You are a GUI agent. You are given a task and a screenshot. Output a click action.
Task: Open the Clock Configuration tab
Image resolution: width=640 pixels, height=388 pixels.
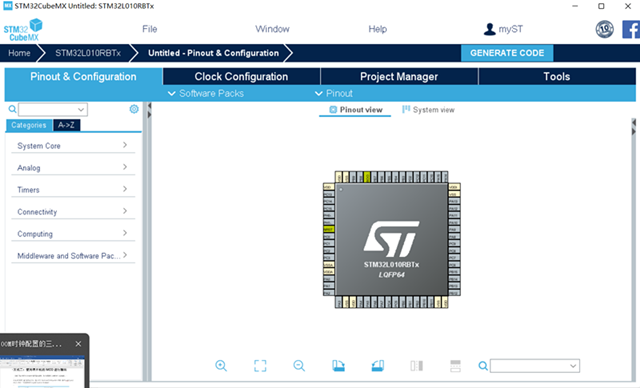pos(241,77)
